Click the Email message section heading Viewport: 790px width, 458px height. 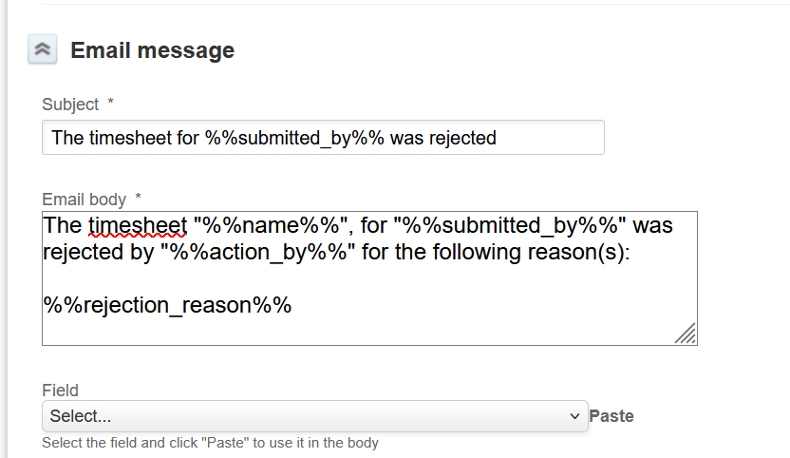[152, 50]
